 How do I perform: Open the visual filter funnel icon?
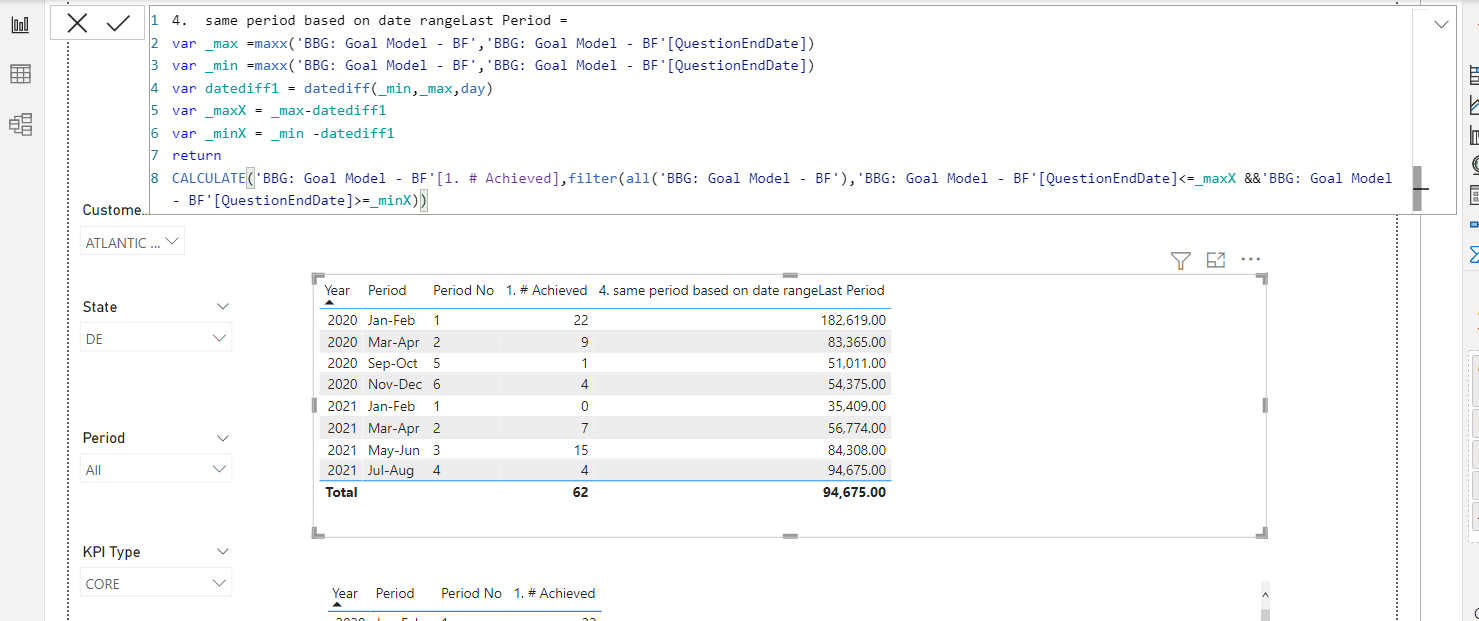point(1180,260)
